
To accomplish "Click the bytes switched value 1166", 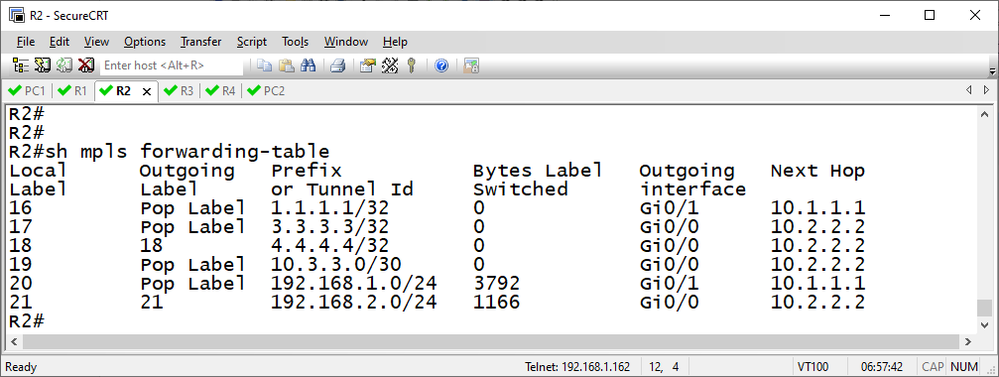I will point(496,301).
